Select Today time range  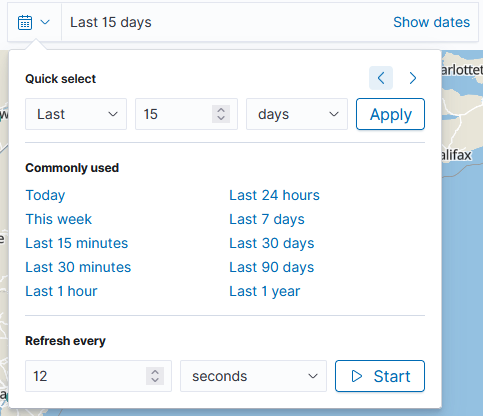tap(45, 195)
